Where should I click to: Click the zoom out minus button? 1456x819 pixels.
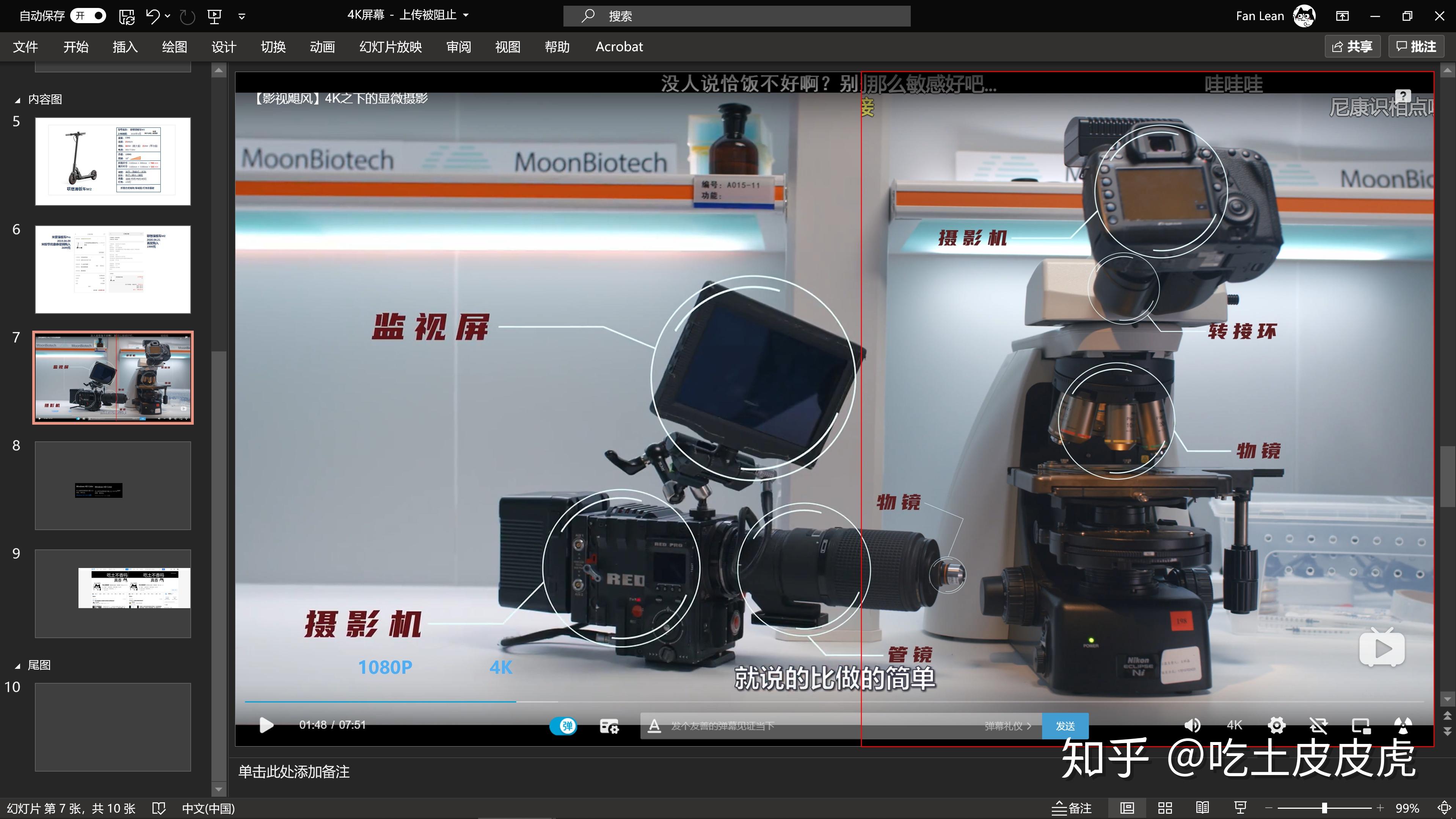(1269, 809)
